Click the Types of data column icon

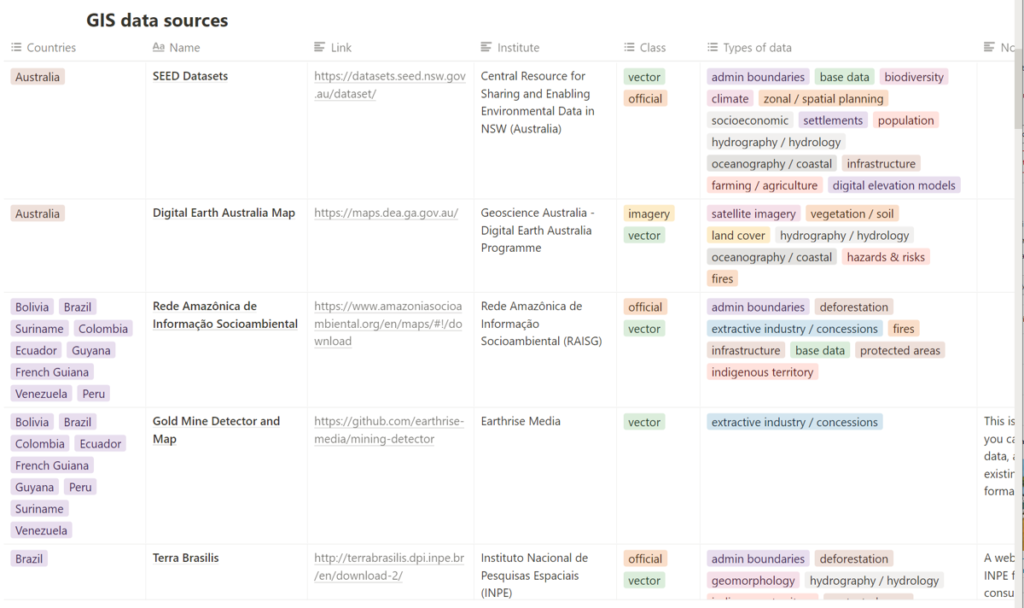coord(712,48)
